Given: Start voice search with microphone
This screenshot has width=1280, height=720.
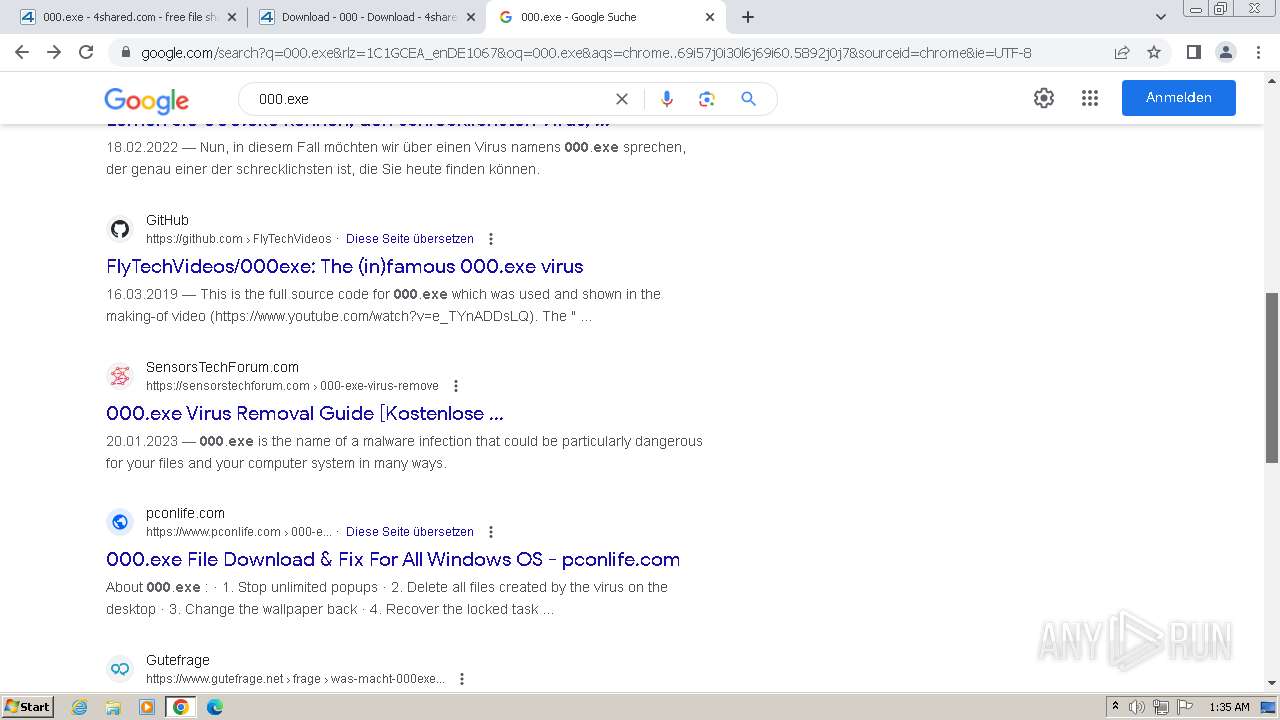Looking at the screenshot, I should point(667,99).
